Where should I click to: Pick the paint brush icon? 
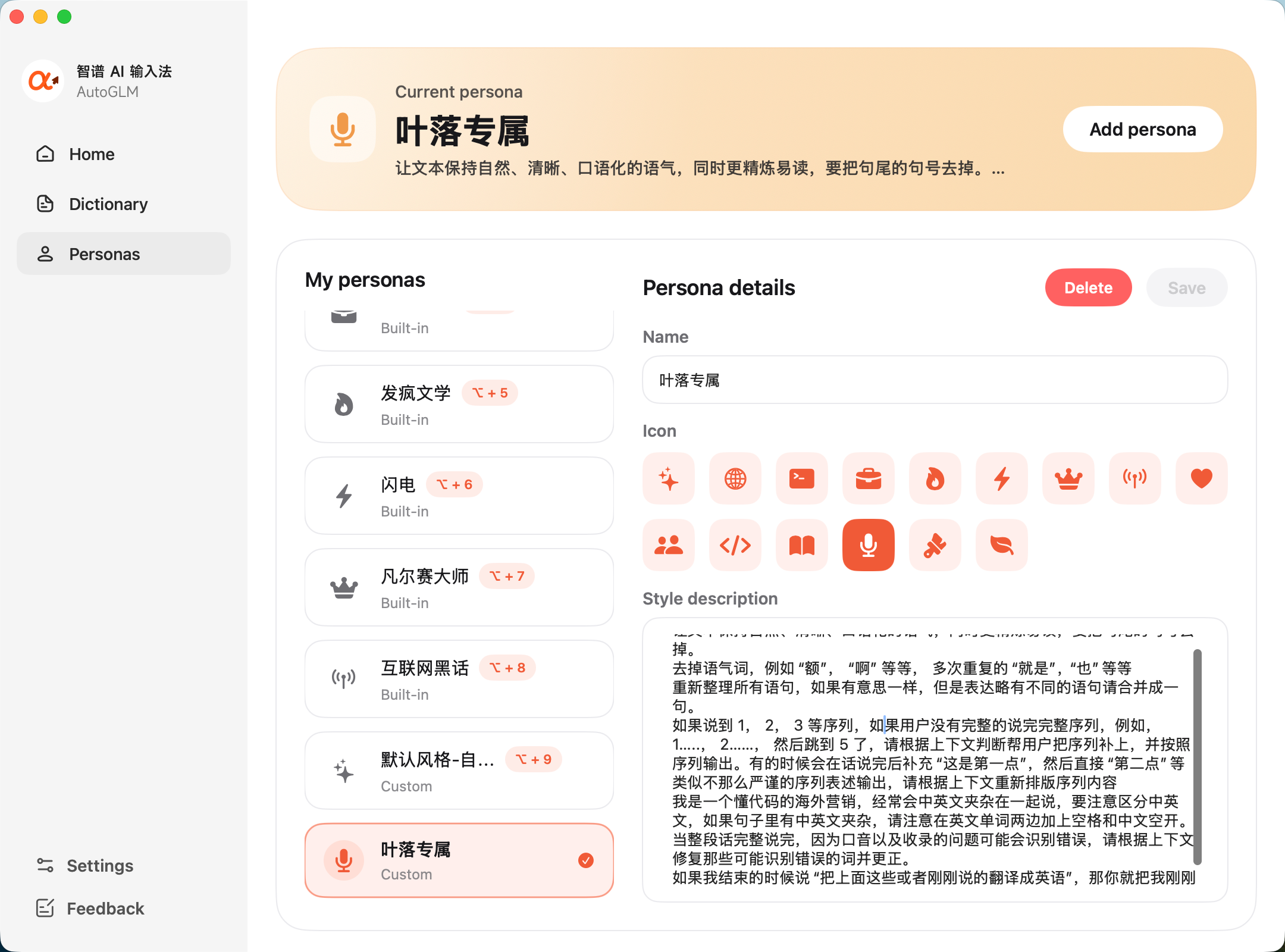coord(935,545)
